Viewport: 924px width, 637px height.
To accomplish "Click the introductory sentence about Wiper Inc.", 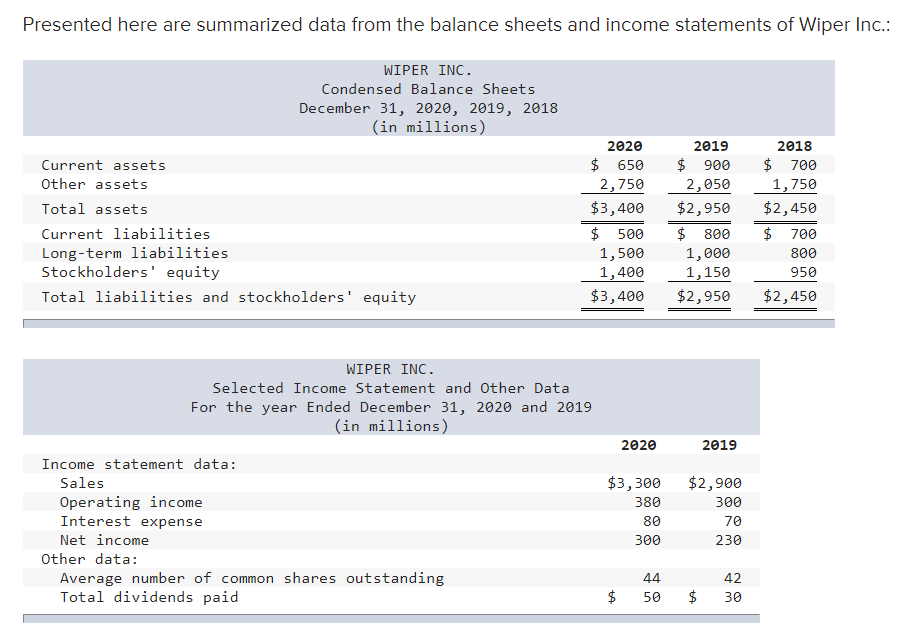I will click(x=457, y=25).
